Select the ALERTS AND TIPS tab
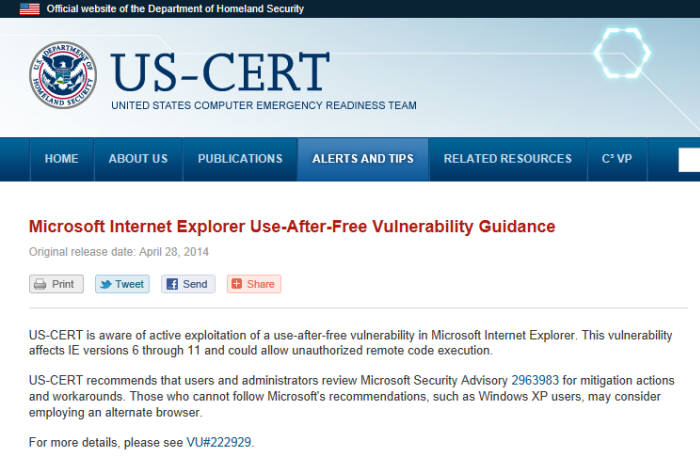This screenshot has width=700, height=475. pos(363,159)
